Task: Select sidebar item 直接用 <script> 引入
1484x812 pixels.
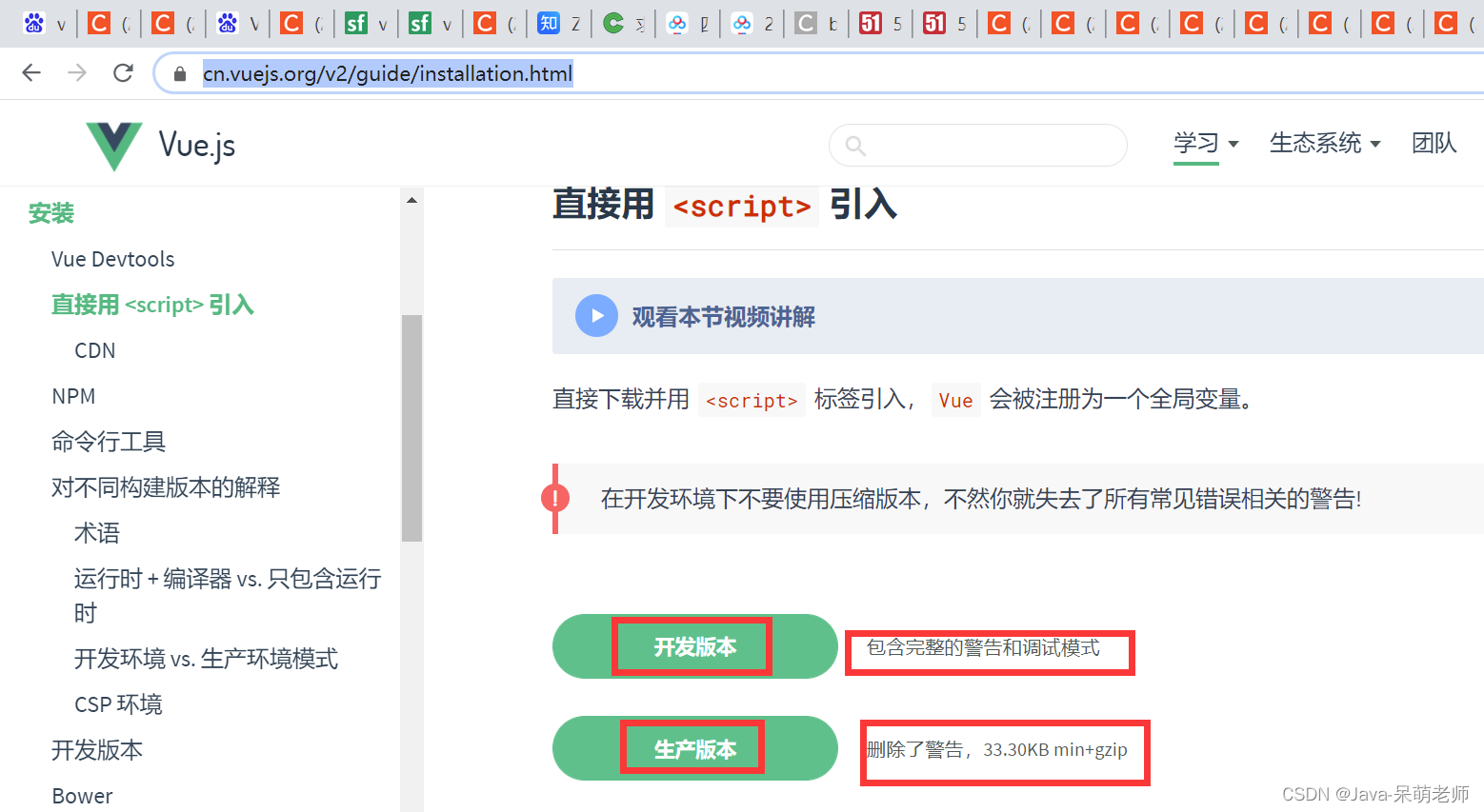Action: [152, 305]
